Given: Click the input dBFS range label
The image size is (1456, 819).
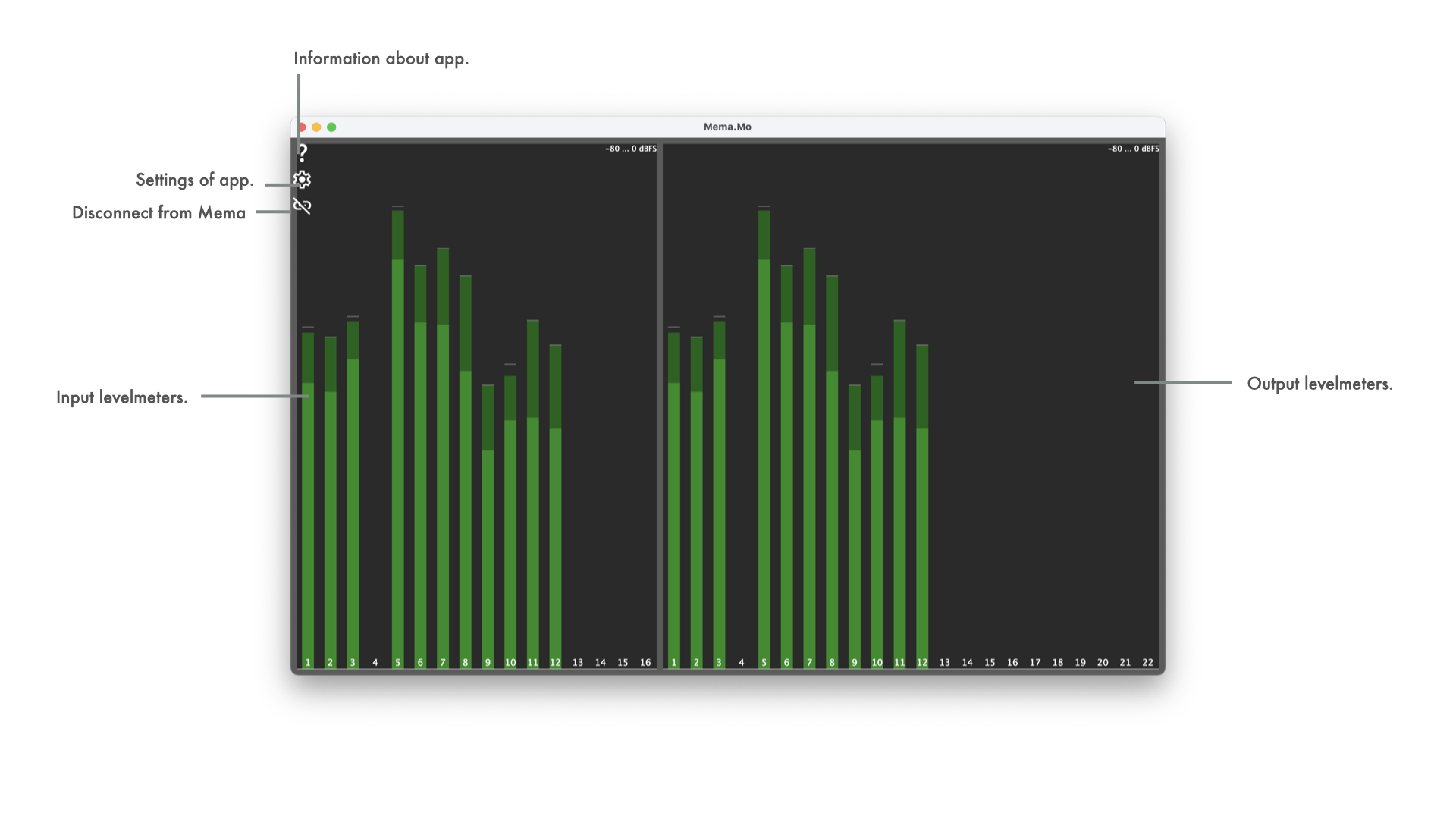Looking at the screenshot, I should [x=630, y=149].
